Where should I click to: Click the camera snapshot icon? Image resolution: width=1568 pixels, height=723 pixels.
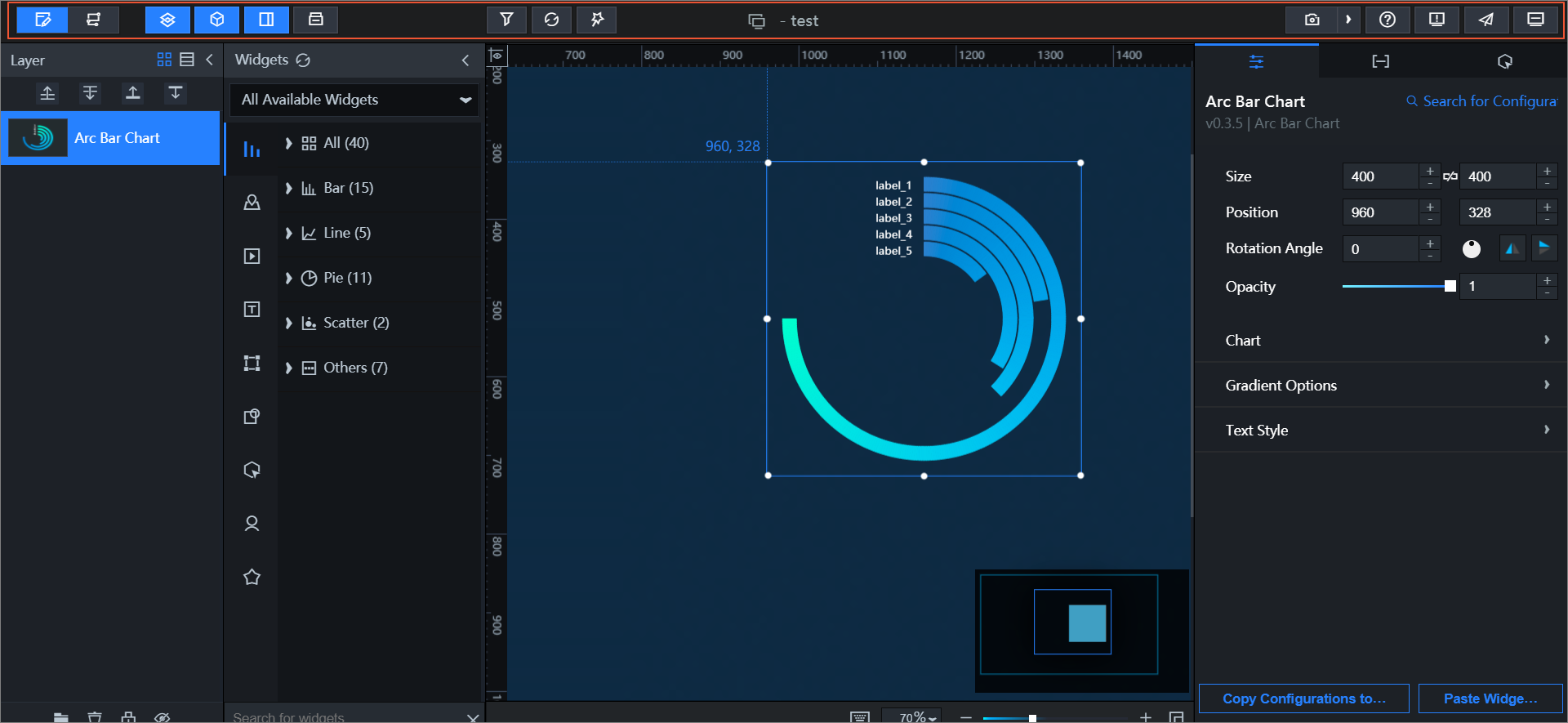tap(1312, 20)
